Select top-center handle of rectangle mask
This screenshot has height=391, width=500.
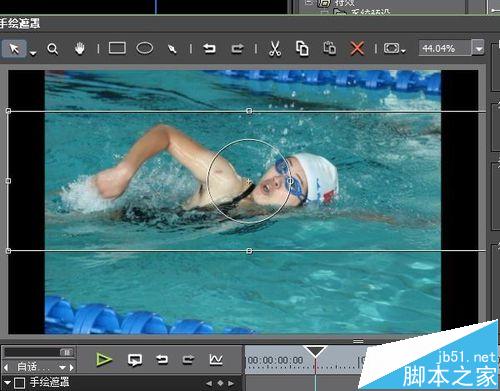[x=249, y=110]
